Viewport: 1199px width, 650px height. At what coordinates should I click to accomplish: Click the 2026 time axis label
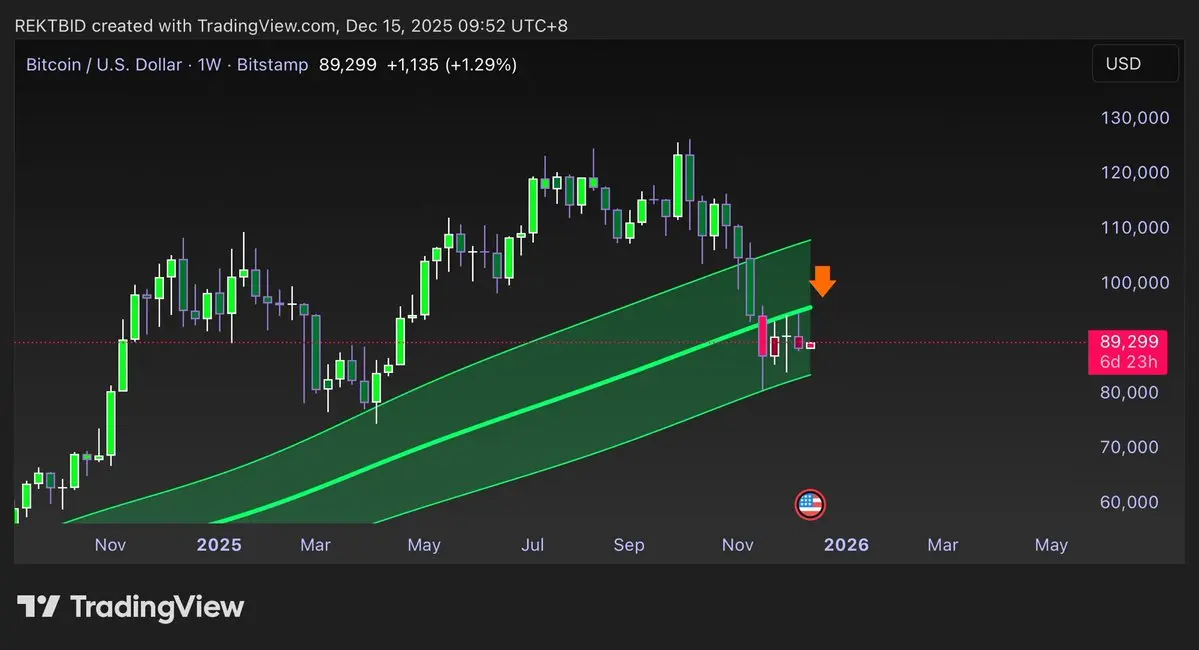[x=846, y=544]
